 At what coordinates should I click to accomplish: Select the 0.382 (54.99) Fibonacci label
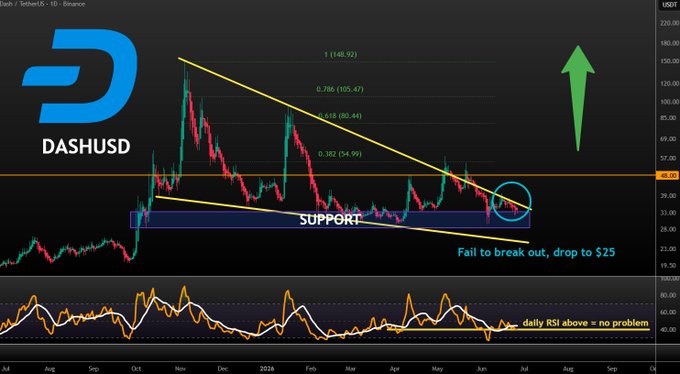pos(340,154)
